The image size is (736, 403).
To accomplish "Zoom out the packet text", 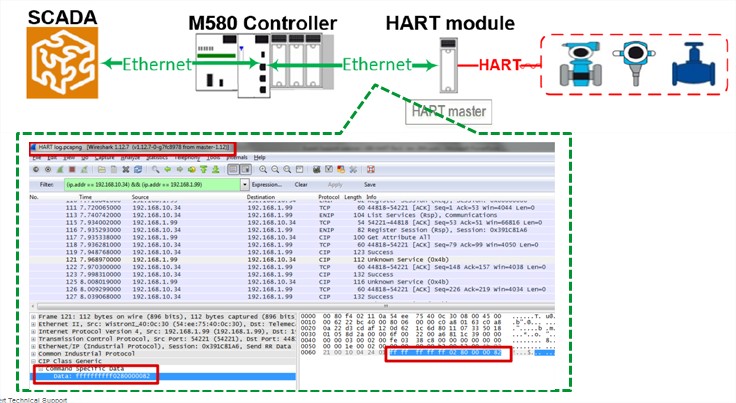I will (275, 169).
